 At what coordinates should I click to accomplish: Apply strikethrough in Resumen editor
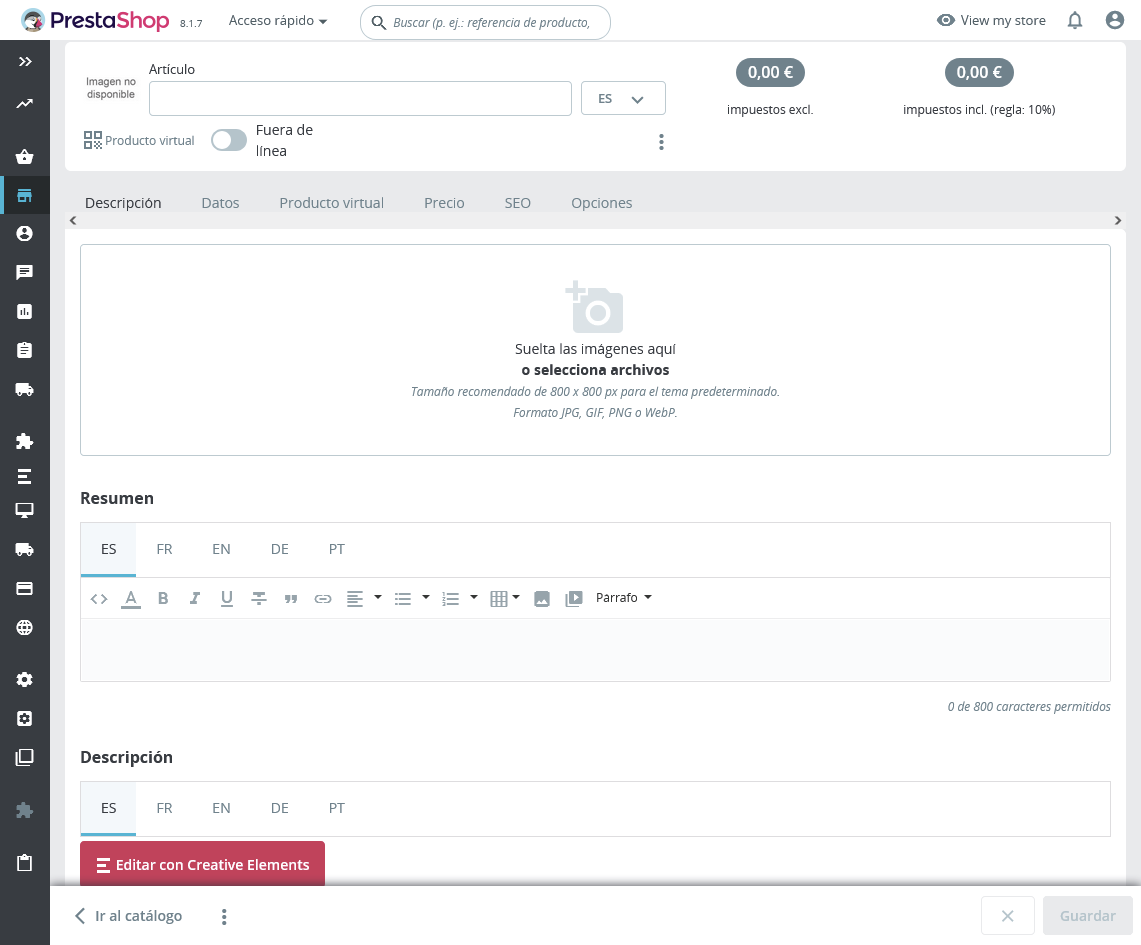point(258,598)
